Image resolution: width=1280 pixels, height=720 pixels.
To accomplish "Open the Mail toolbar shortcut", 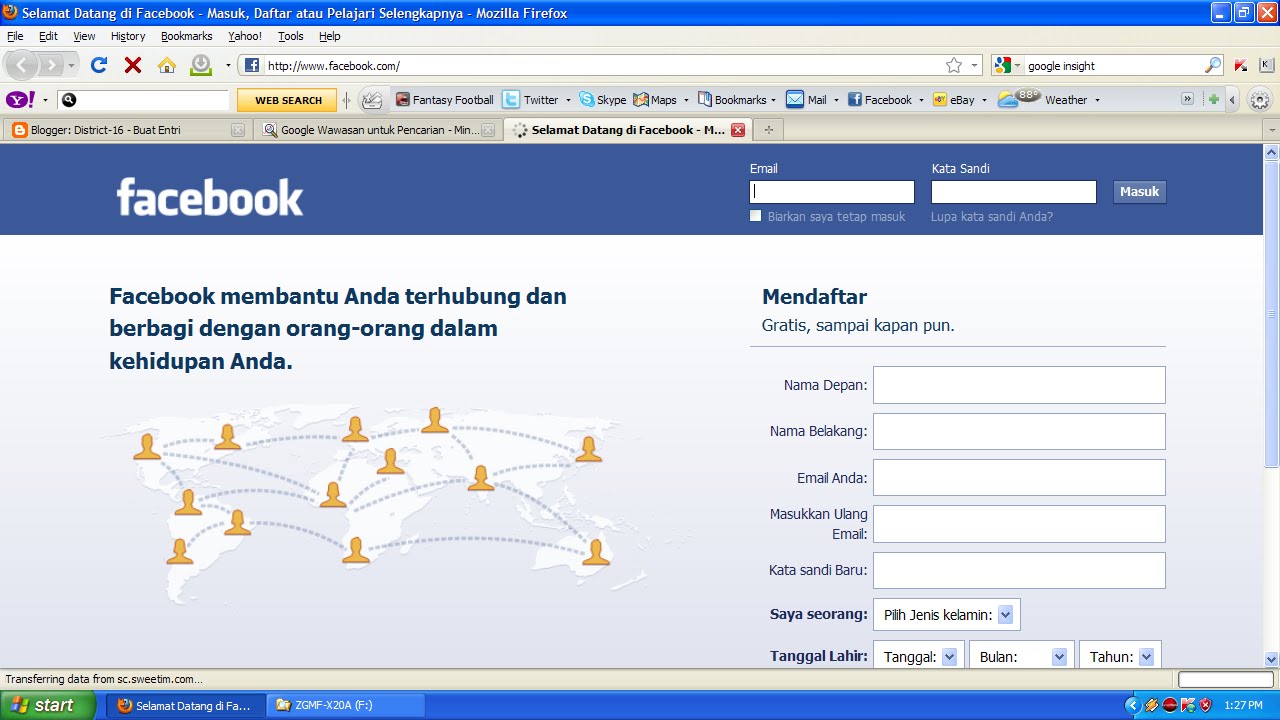I will coord(807,99).
